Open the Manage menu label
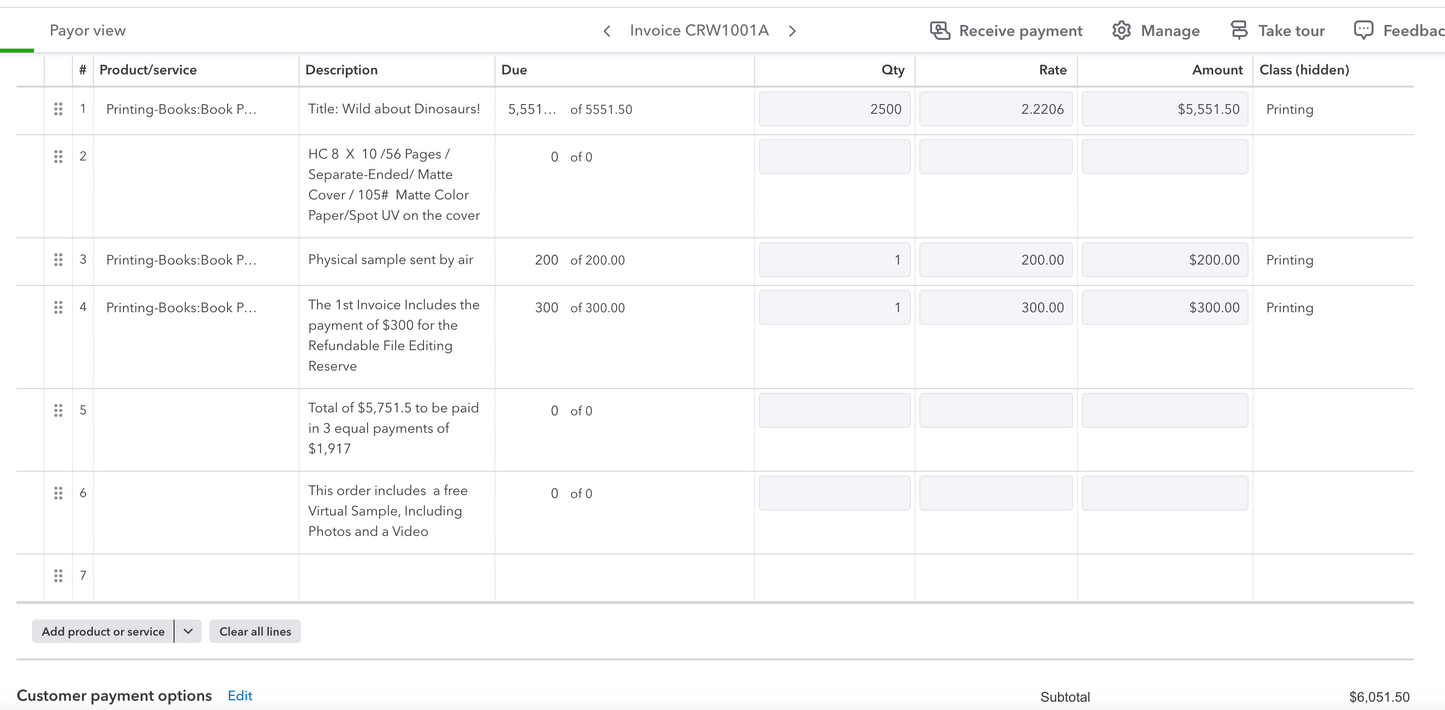 [x=1170, y=31]
